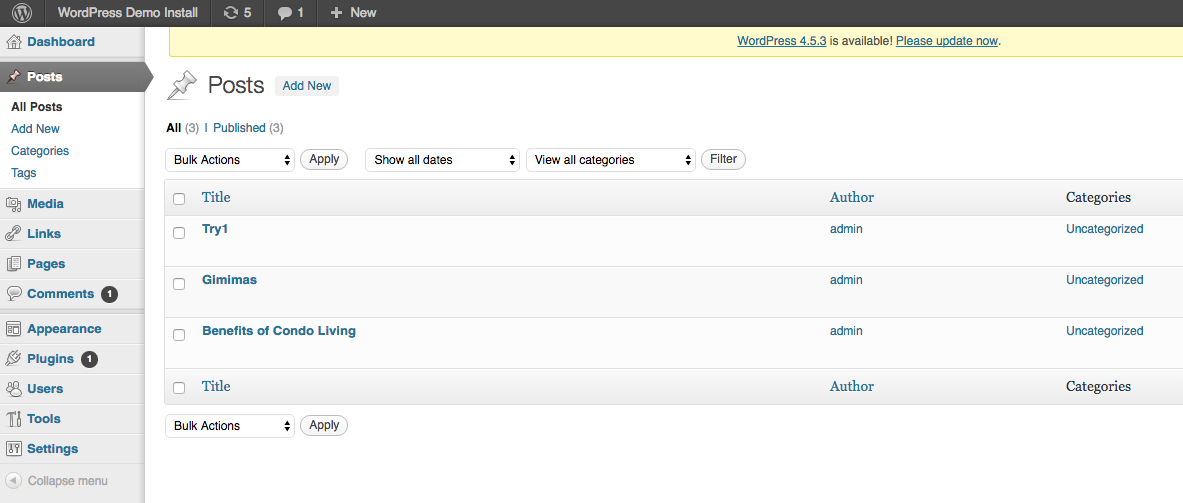
Task: Open the Show all dates dropdown
Action: tap(443, 160)
